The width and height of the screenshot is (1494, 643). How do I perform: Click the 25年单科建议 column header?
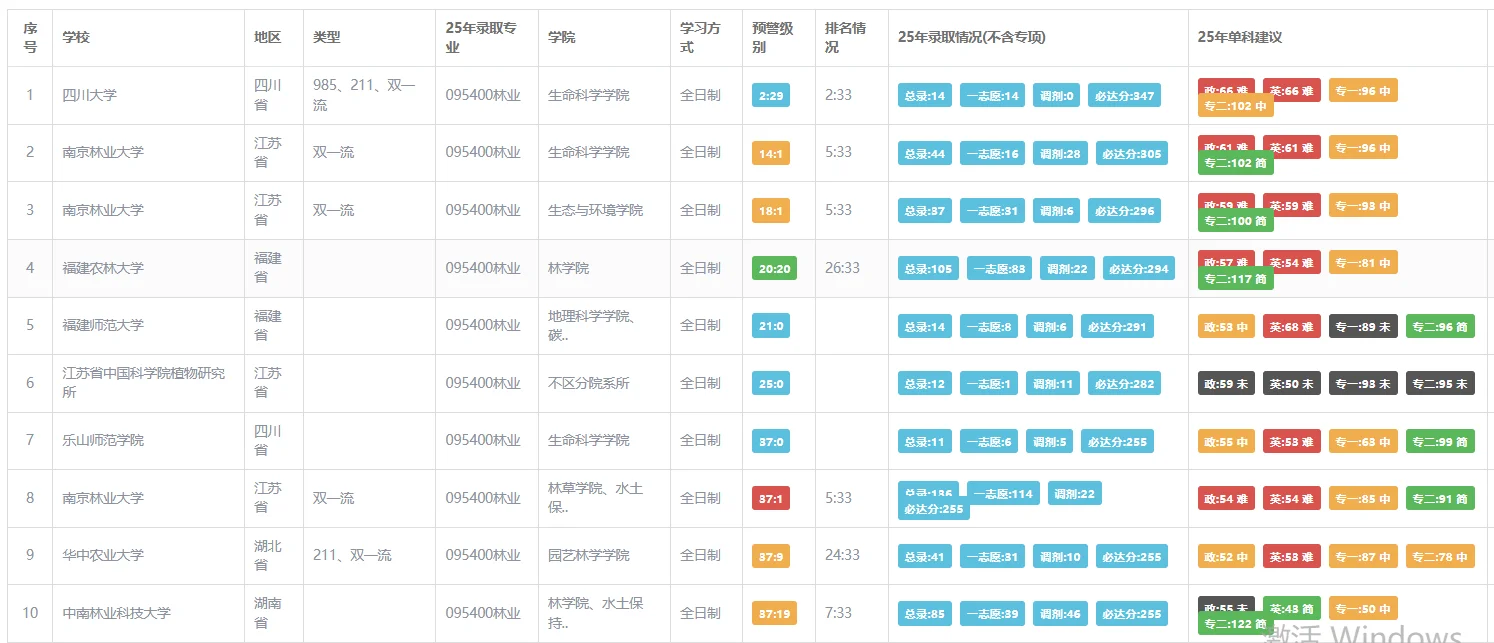click(1240, 37)
